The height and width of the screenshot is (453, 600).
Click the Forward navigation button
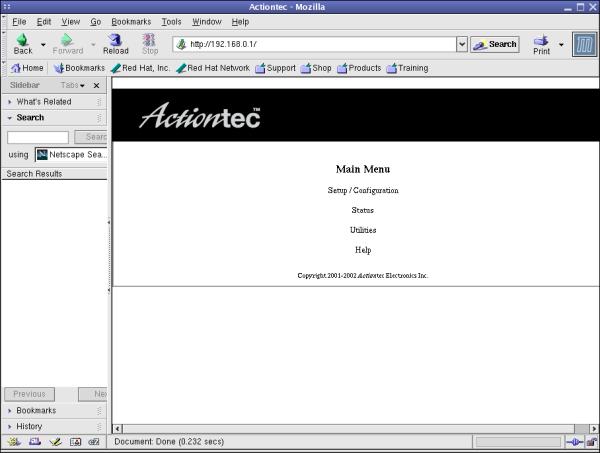[x=68, y=44]
